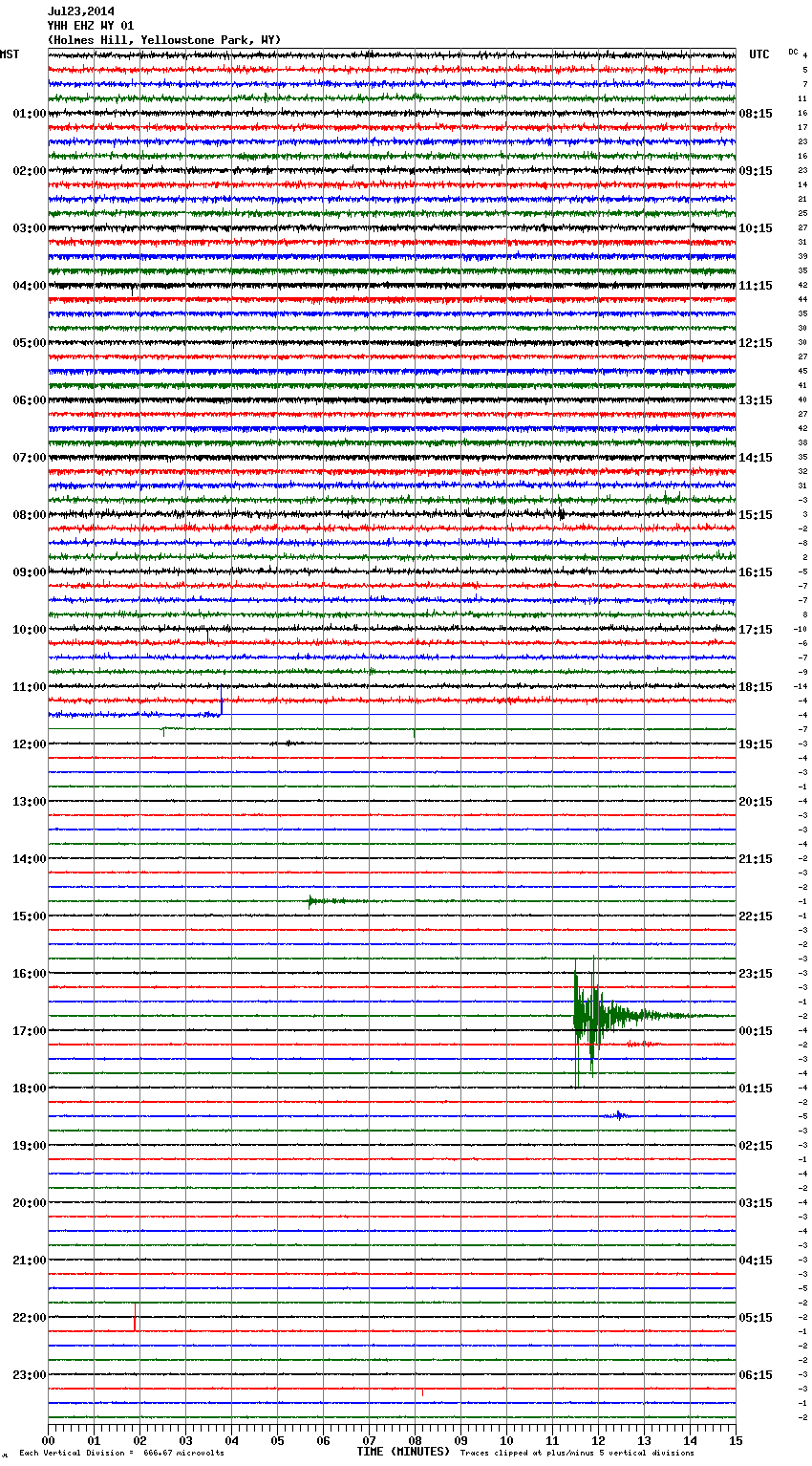Click minute 15 on the bottom time axis
Viewport: 812px width, 1466px height.
736,1440
